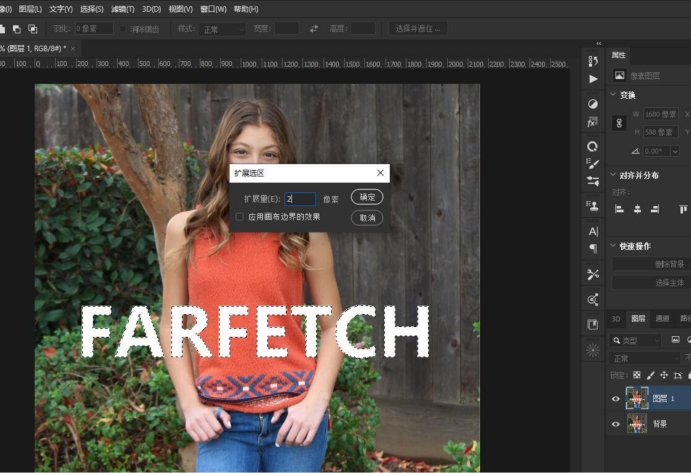Open the Adjustments panel icon

pos(593,104)
